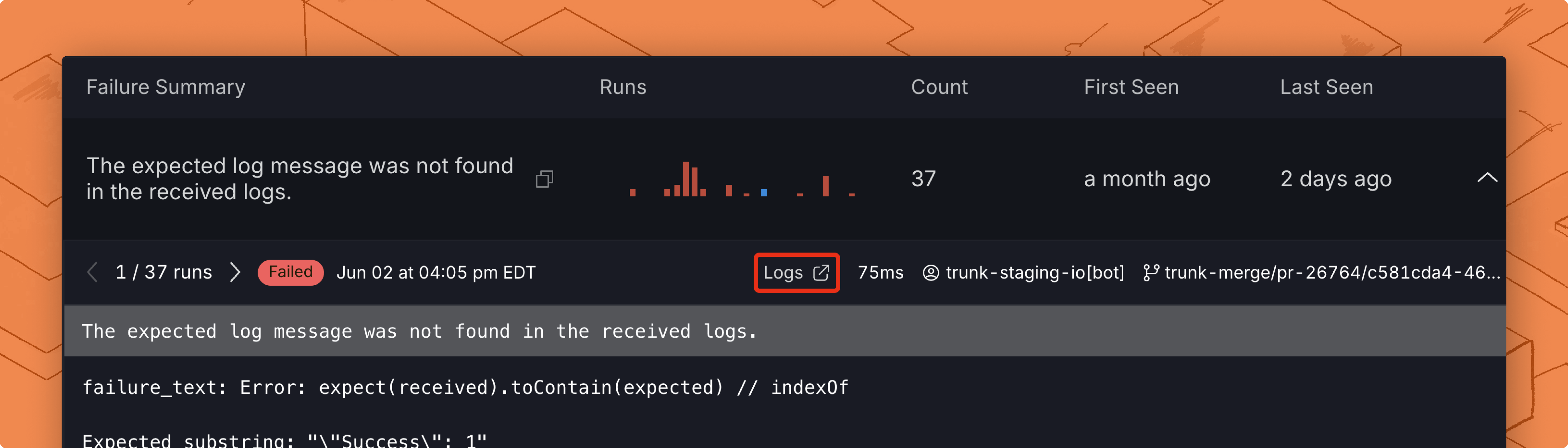Go to the next run
Image resolution: width=1568 pixels, height=448 pixels.
point(235,272)
